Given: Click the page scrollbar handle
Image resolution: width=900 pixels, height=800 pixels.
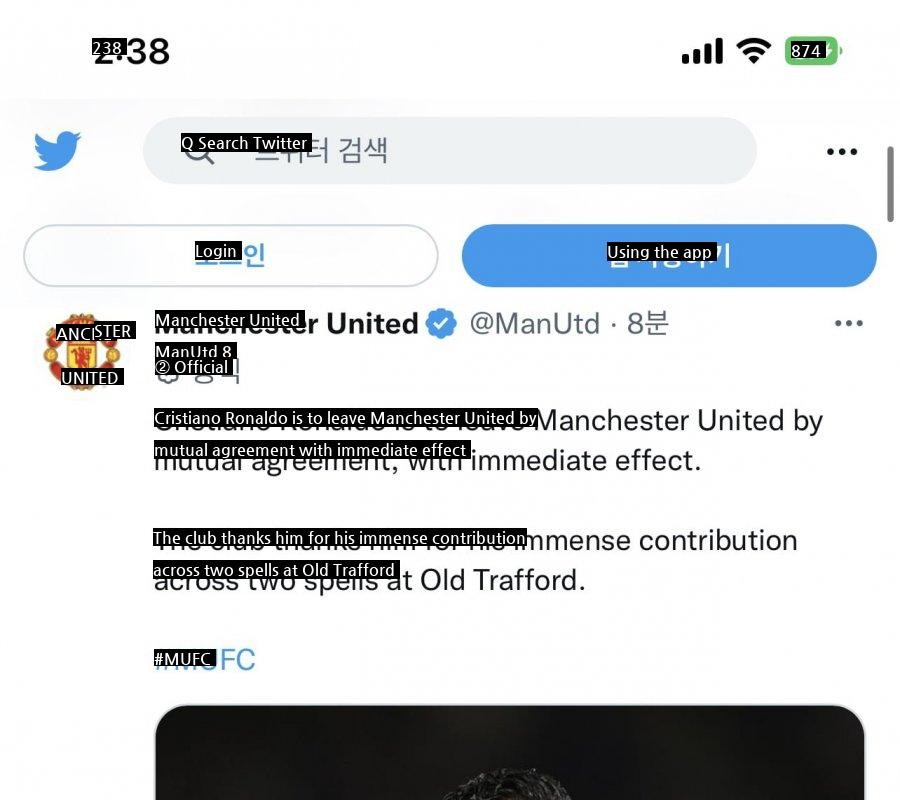Looking at the screenshot, I should pyautogui.click(x=890, y=184).
